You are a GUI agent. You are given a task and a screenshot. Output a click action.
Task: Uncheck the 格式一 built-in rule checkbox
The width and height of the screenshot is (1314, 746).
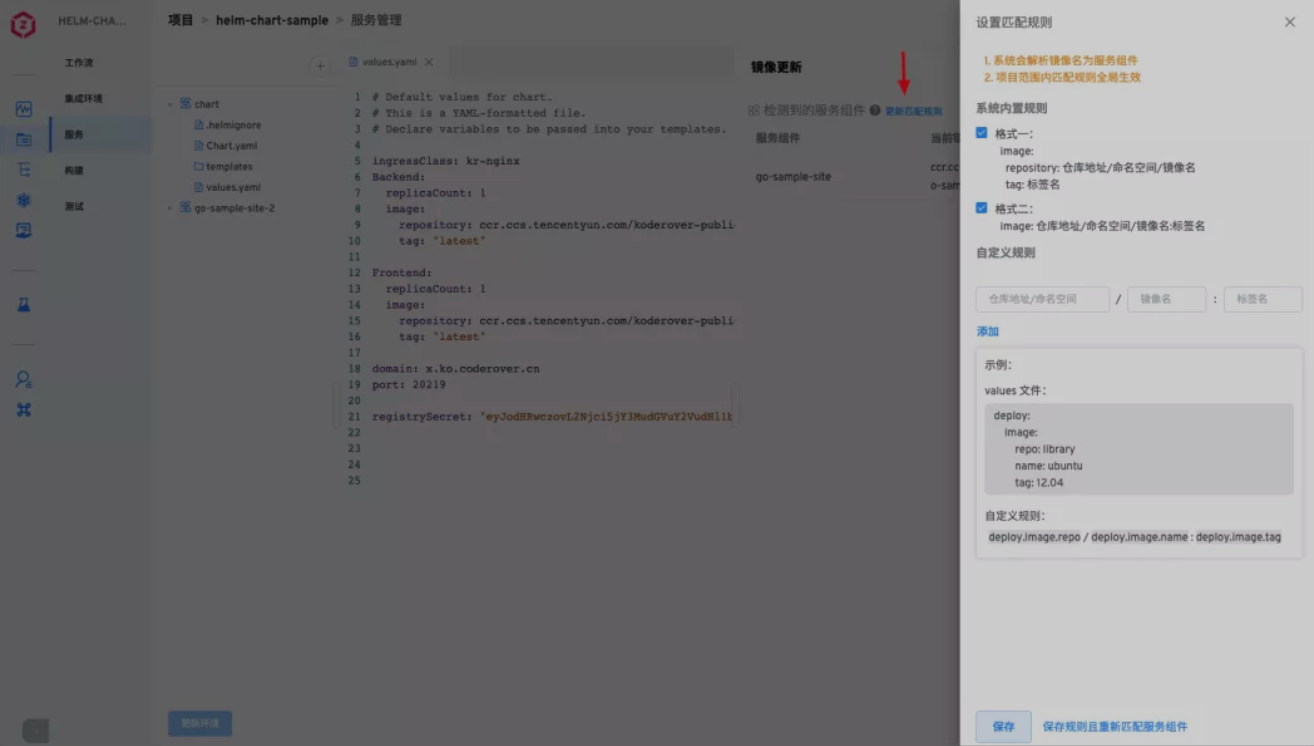[982, 133]
